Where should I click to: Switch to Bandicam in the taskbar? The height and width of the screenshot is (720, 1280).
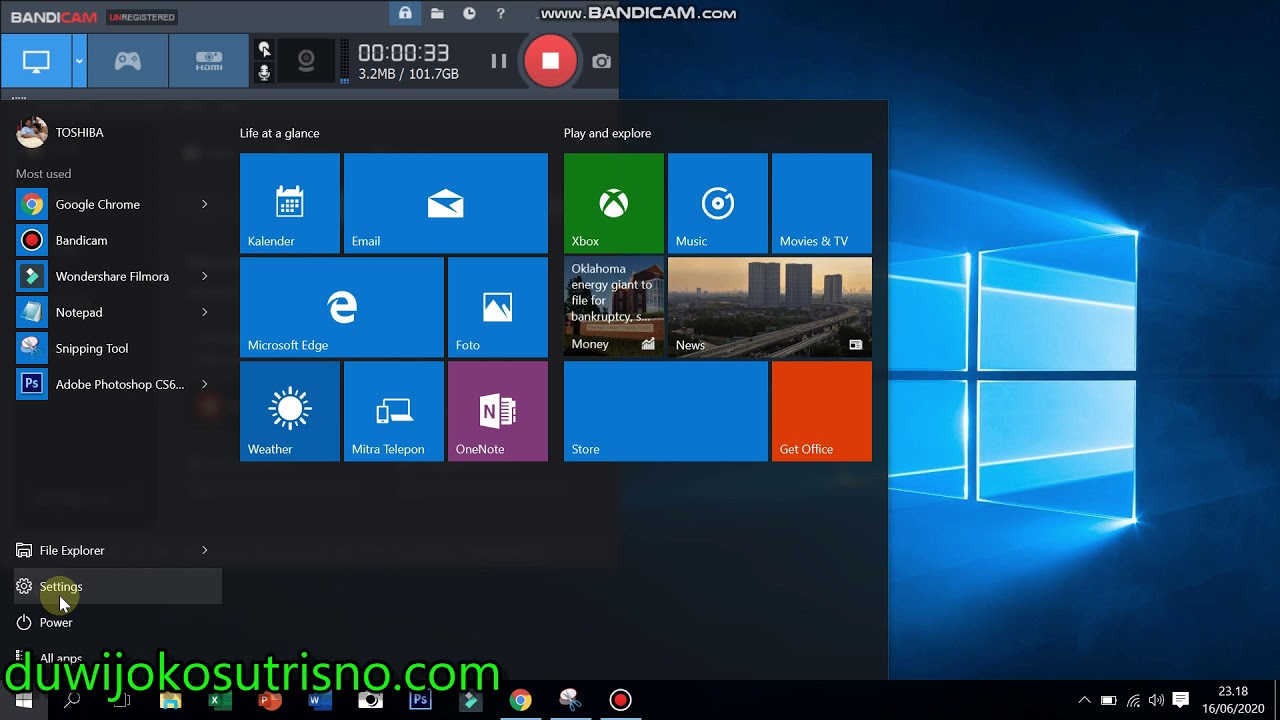coord(620,701)
